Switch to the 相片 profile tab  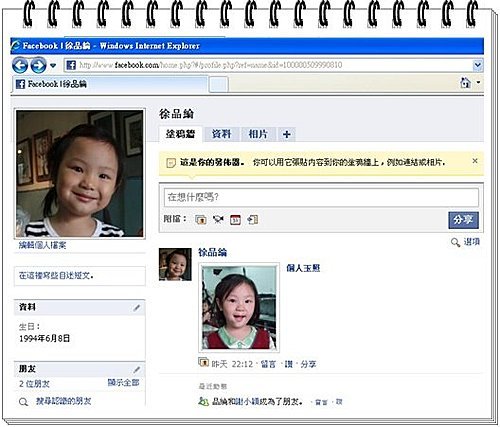(x=258, y=134)
